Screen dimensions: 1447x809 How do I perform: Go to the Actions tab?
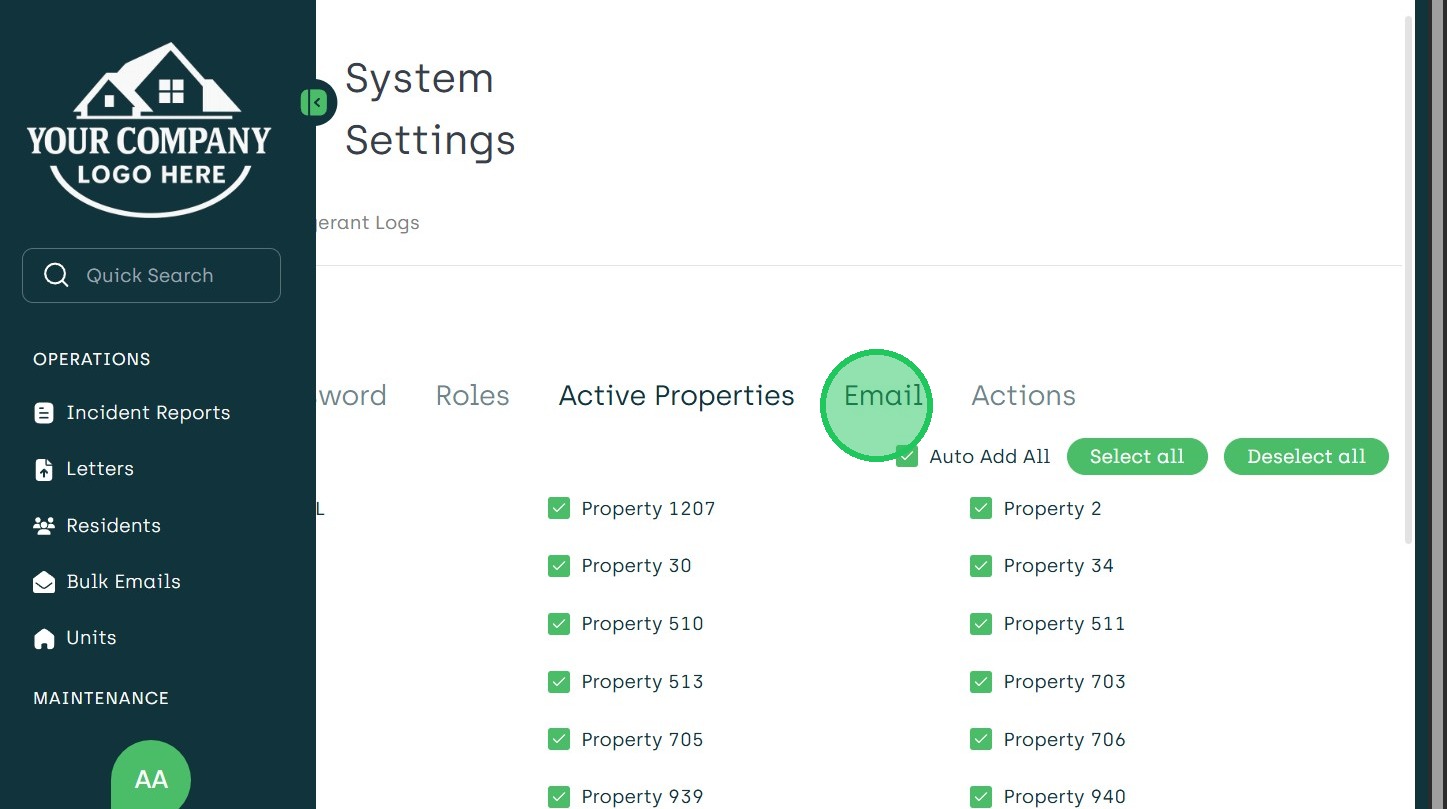click(x=1023, y=396)
